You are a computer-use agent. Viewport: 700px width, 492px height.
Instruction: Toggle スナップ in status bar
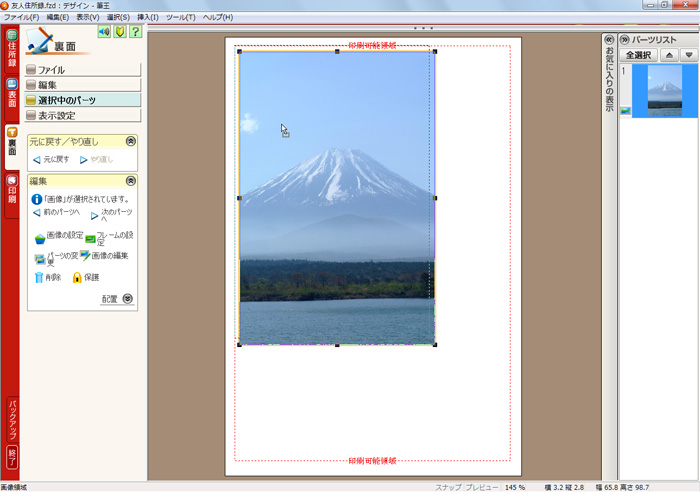click(x=448, y=487)
